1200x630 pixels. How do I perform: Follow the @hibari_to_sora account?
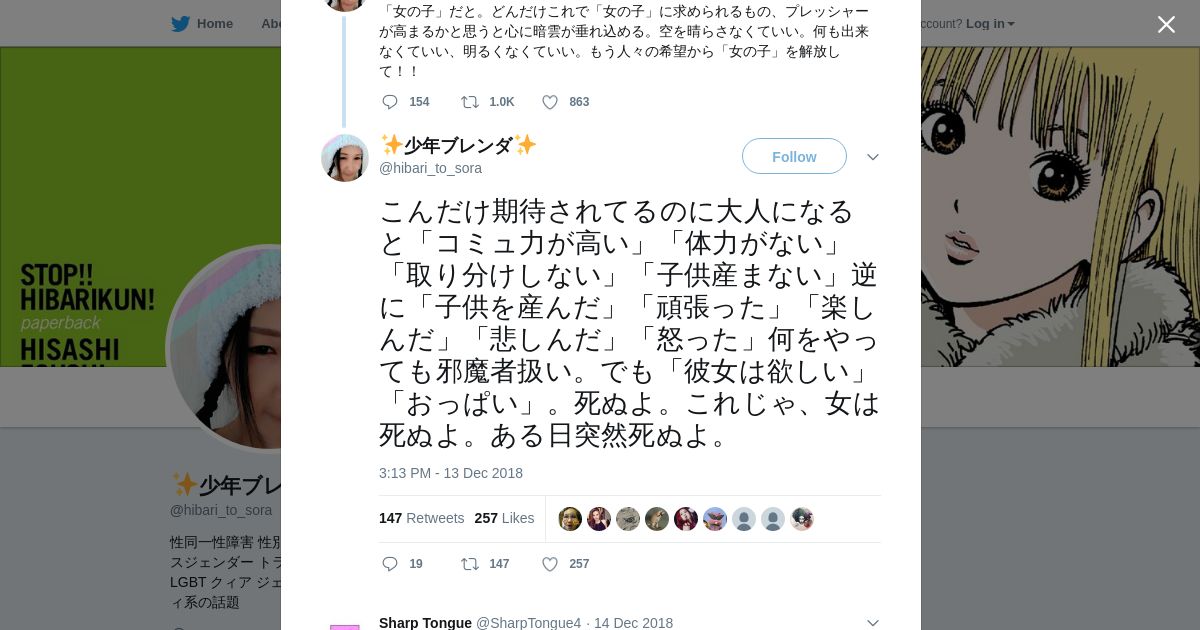794,157
